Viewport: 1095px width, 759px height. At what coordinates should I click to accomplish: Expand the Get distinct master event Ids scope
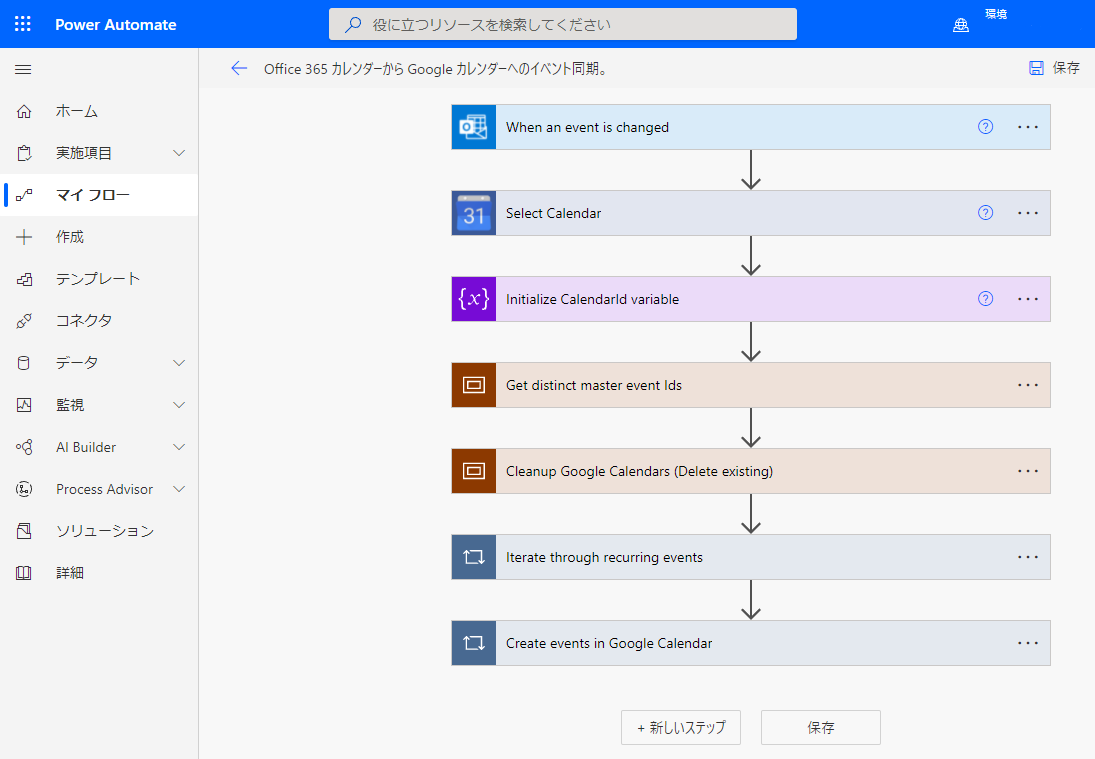click(751, 385)
